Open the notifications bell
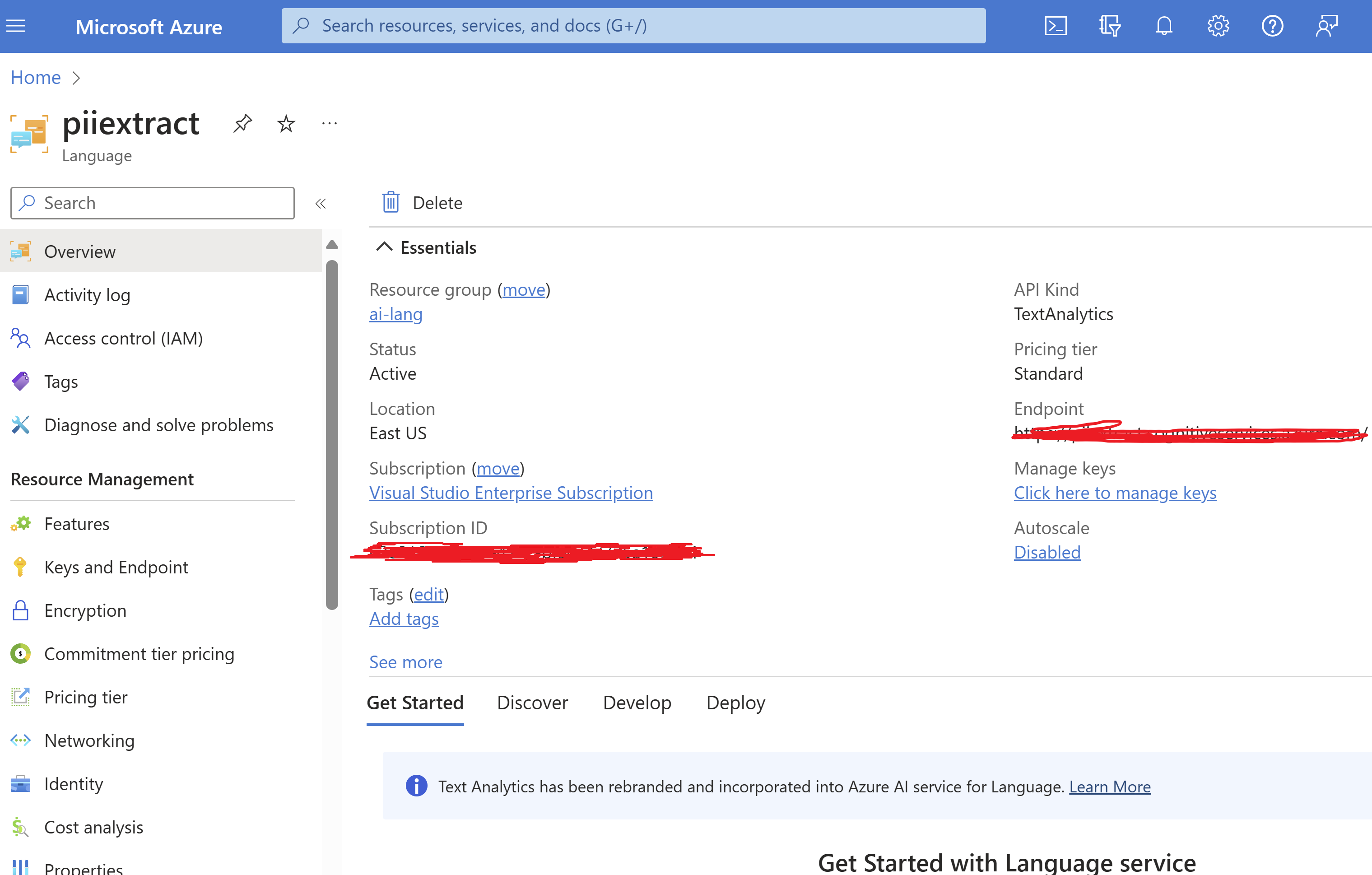Screen dimensions: 1372x875 (1164, 26)
